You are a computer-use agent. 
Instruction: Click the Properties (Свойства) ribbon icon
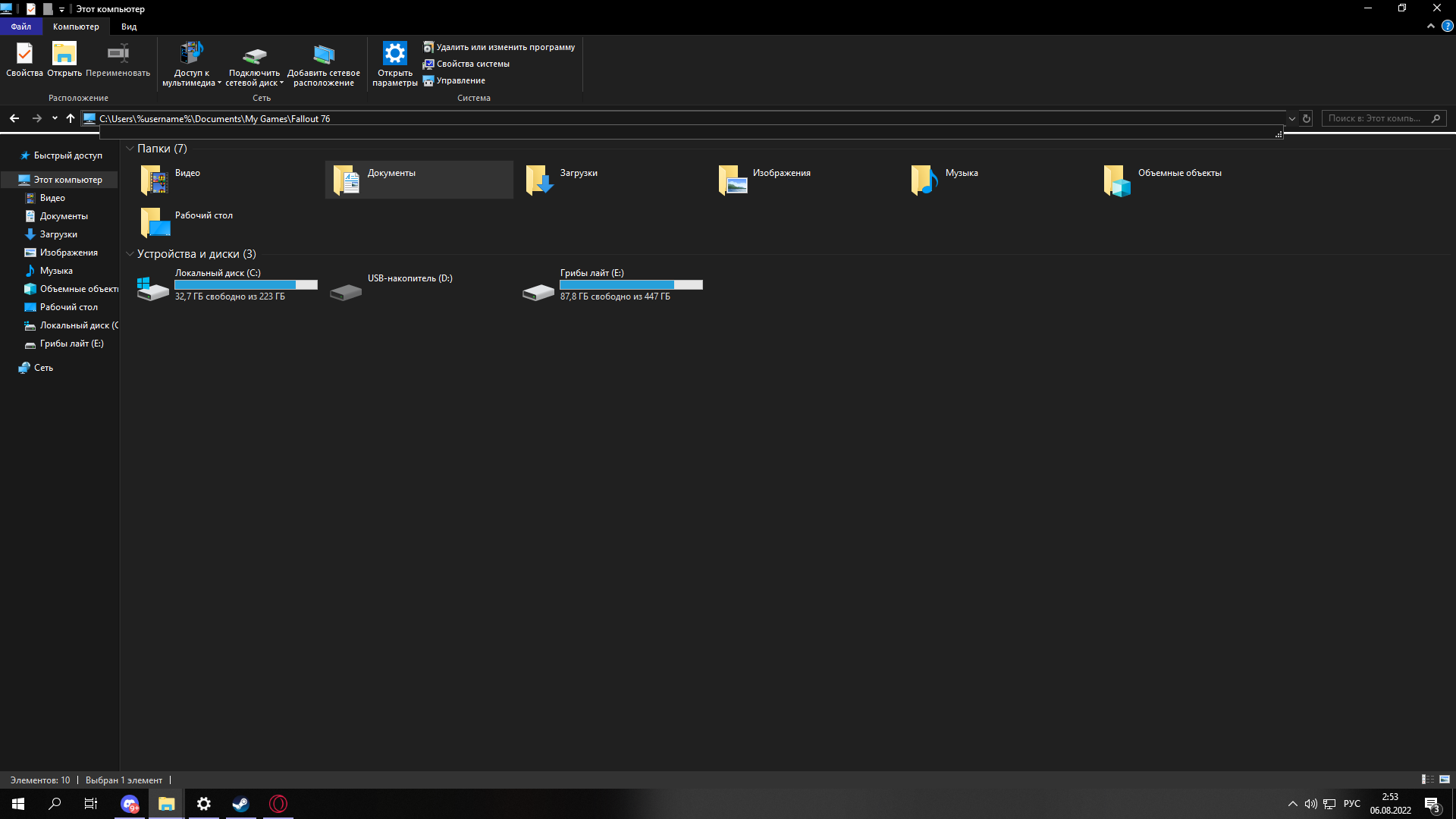click(24, 55)
